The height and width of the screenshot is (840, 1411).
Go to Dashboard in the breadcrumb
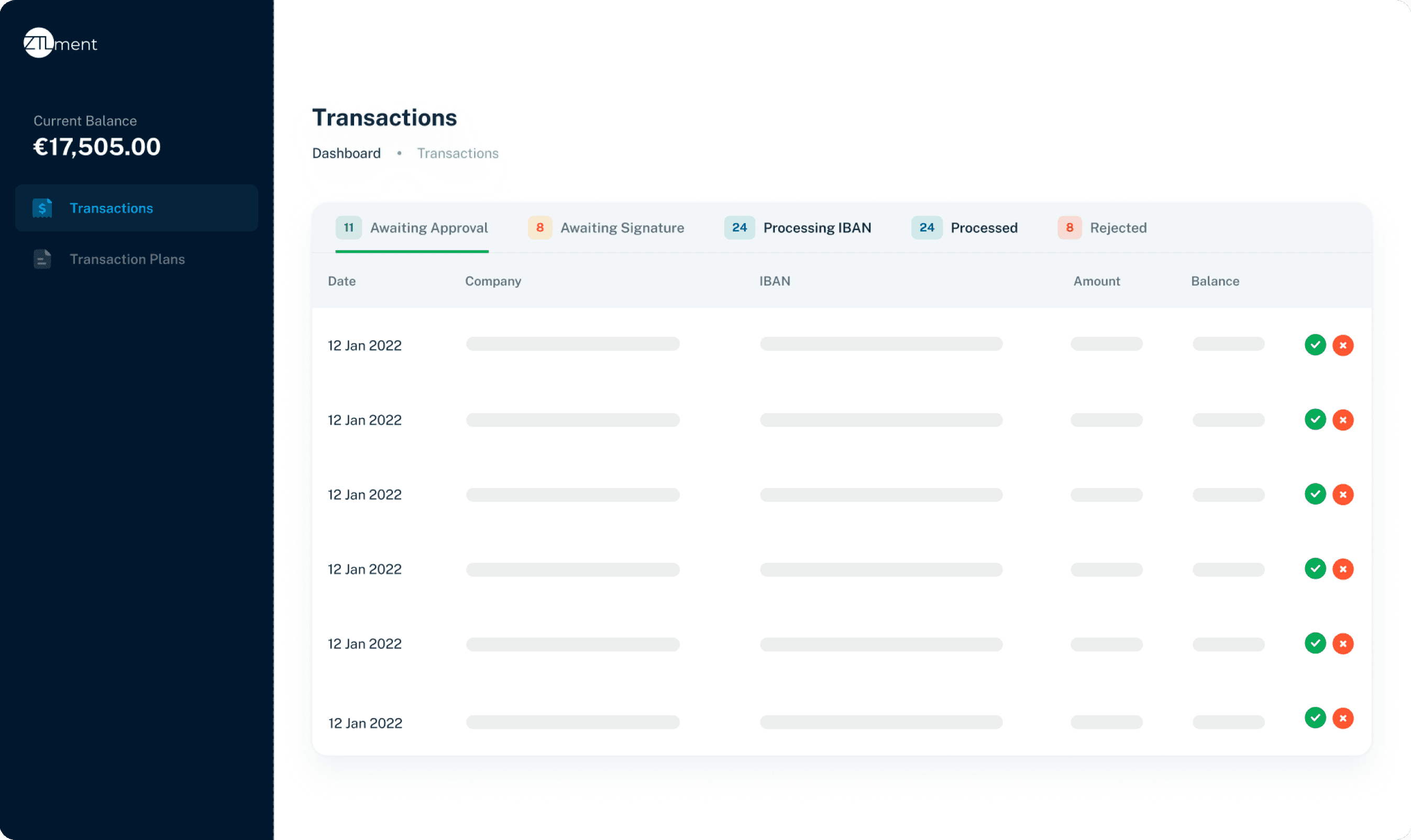[x=346, y=153]
